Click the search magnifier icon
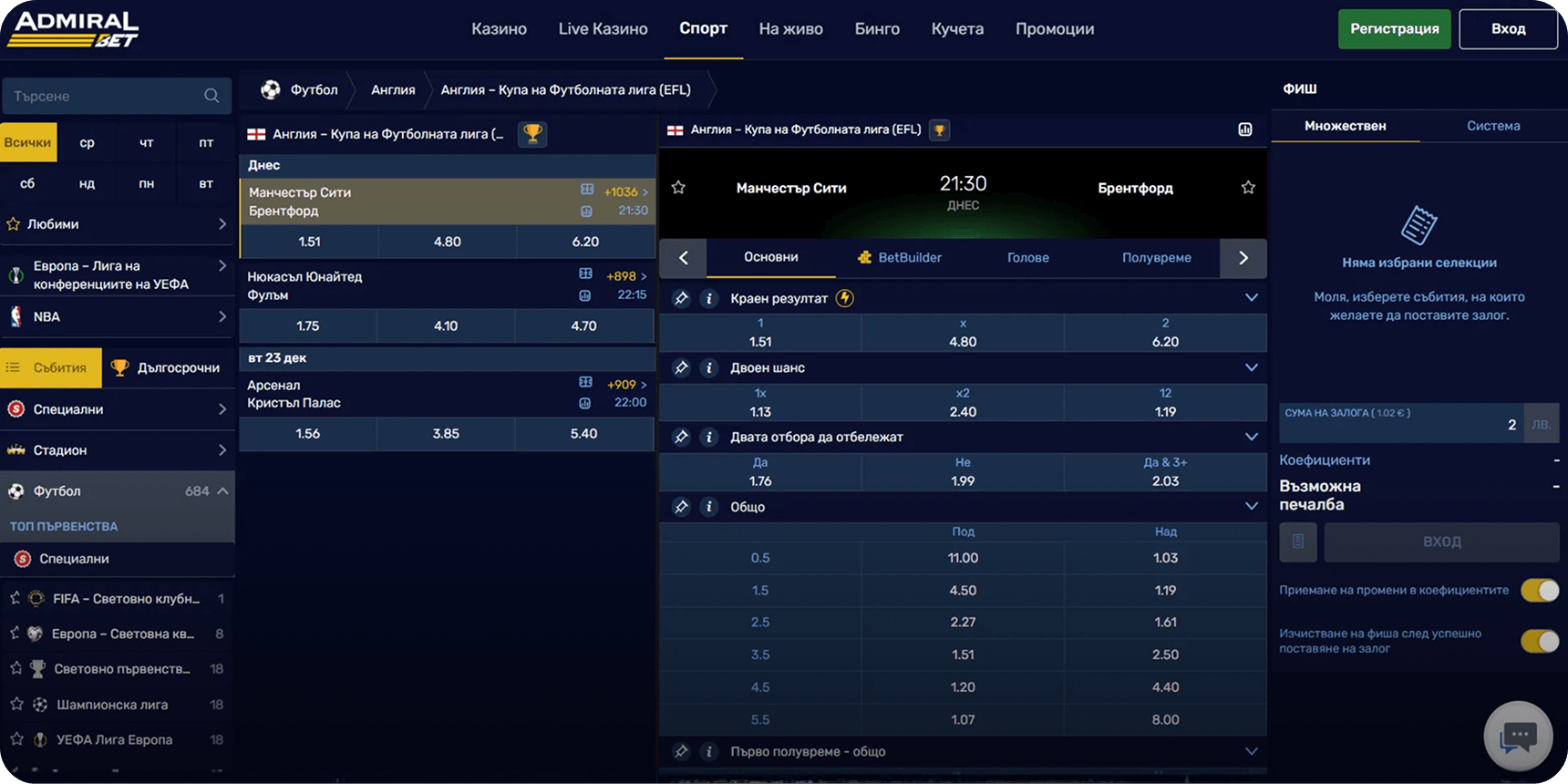Screen dimensions: 1568x784 click(x=211, y=96)
